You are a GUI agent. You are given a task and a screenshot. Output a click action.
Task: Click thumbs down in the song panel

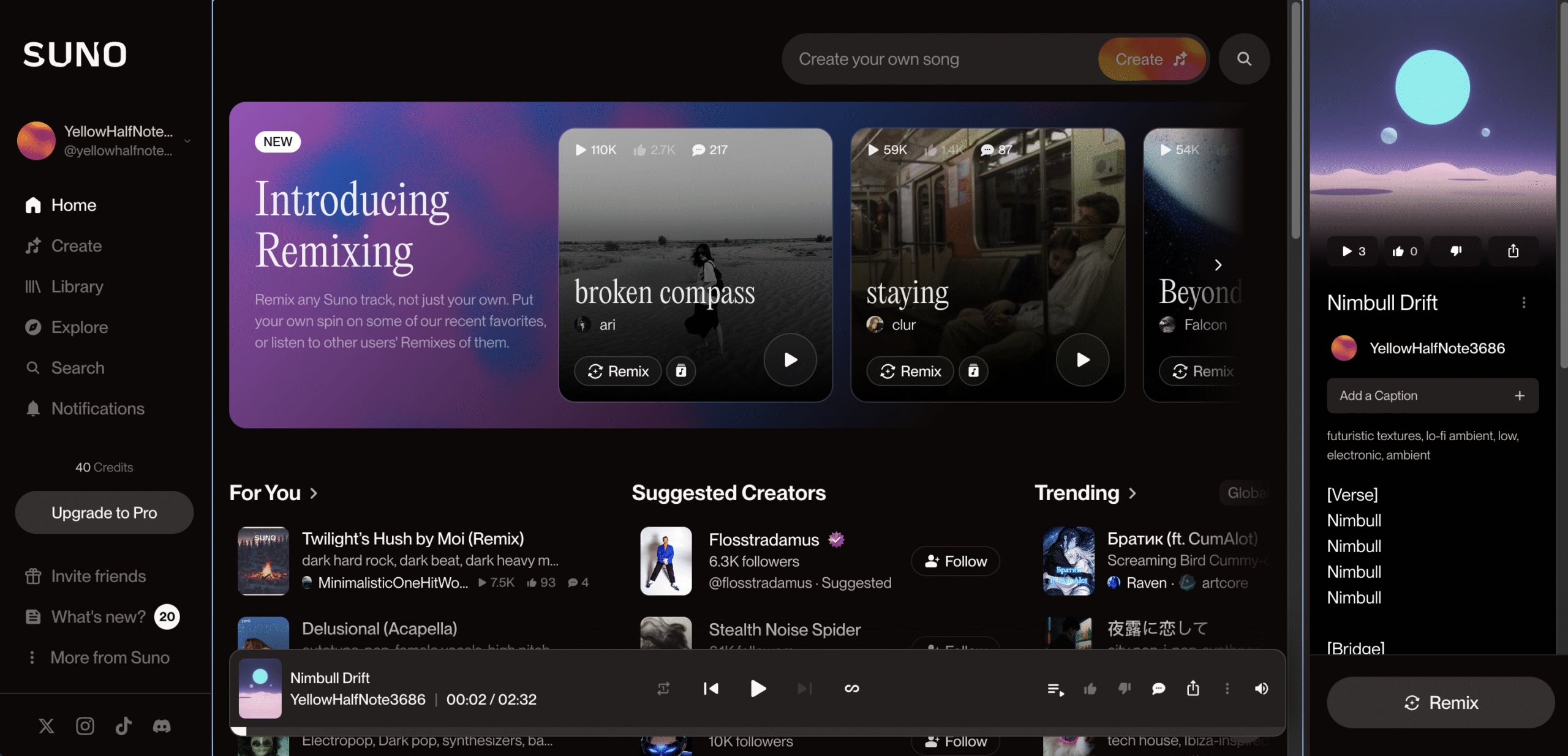(1456, 251)
